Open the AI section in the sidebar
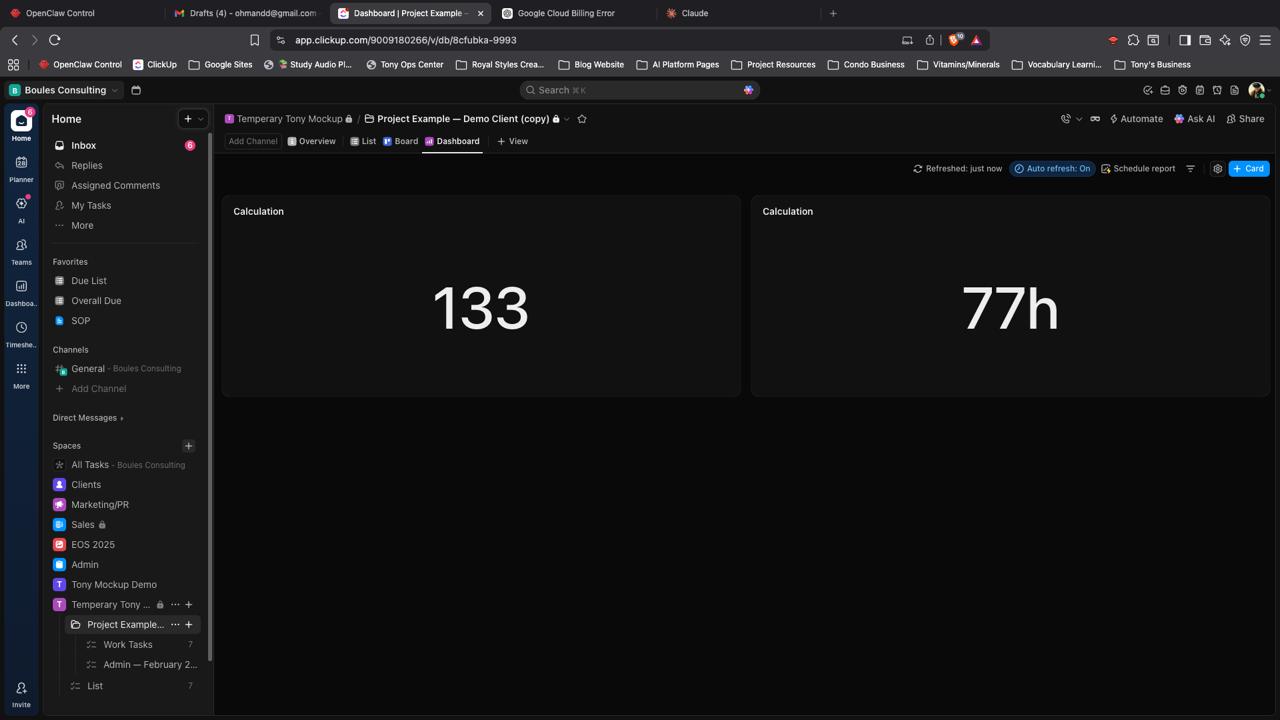This screenshot has width=1280, height=720. pos(21,208)
